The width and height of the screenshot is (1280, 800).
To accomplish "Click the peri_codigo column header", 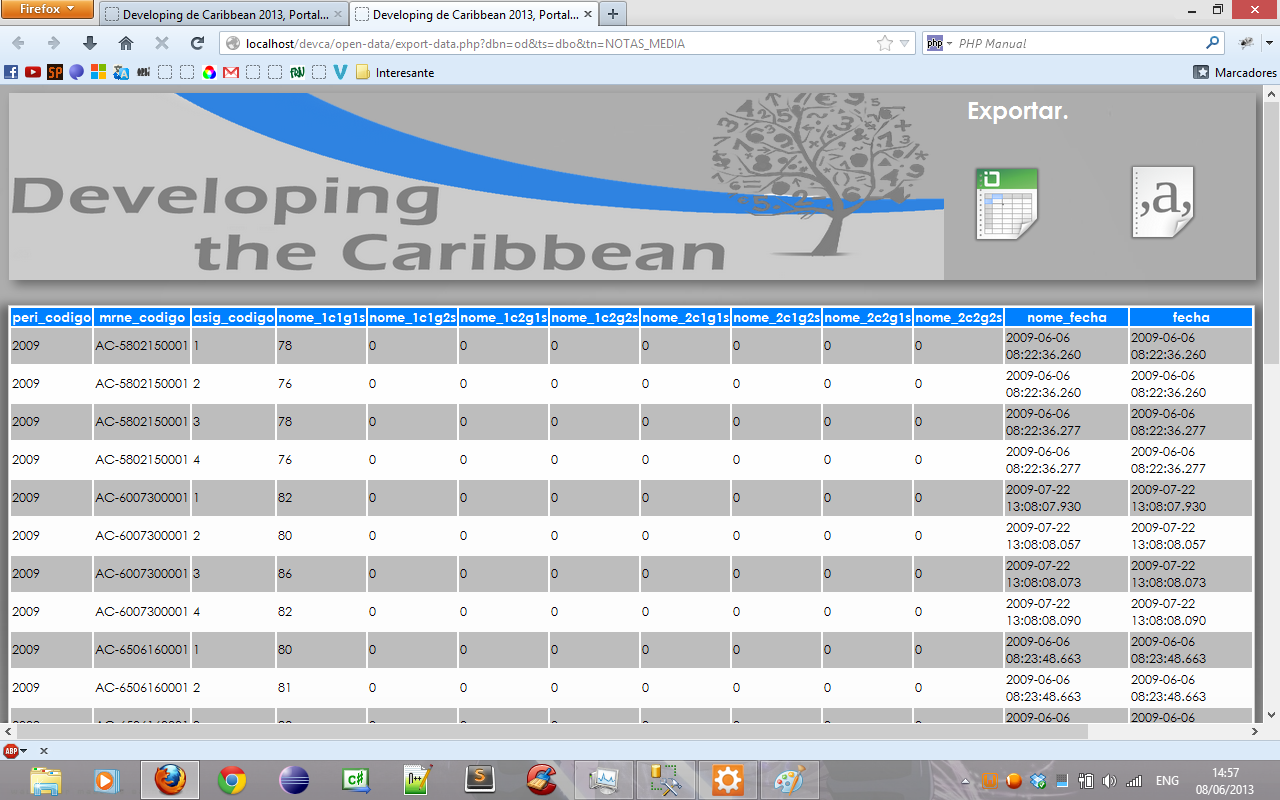I will pos(51,317).
